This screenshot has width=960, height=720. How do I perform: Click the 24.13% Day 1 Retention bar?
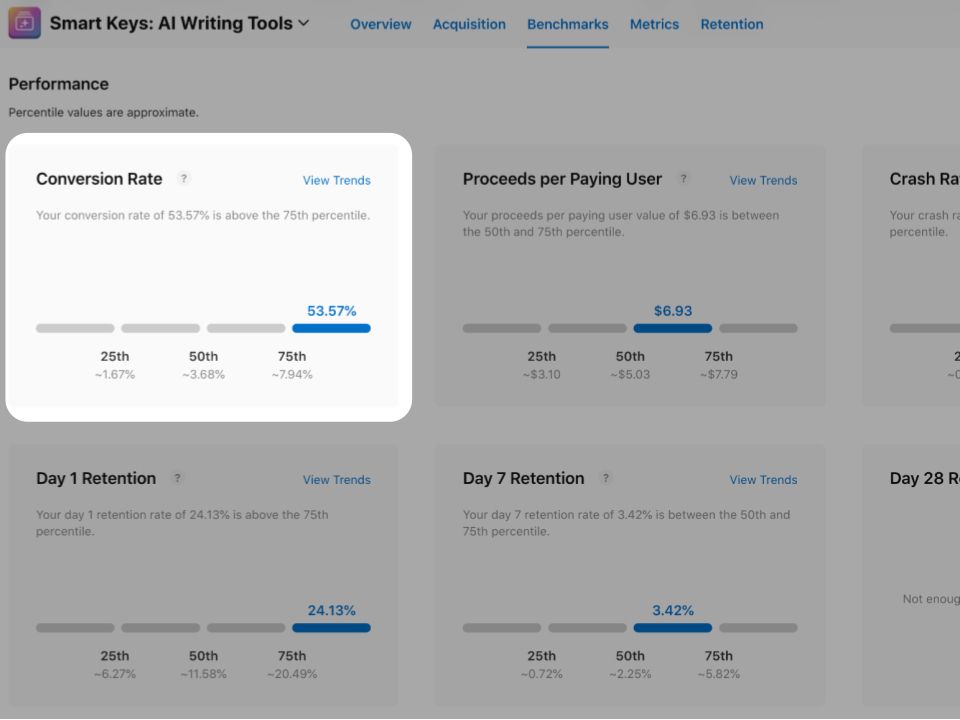pos(331,628)
